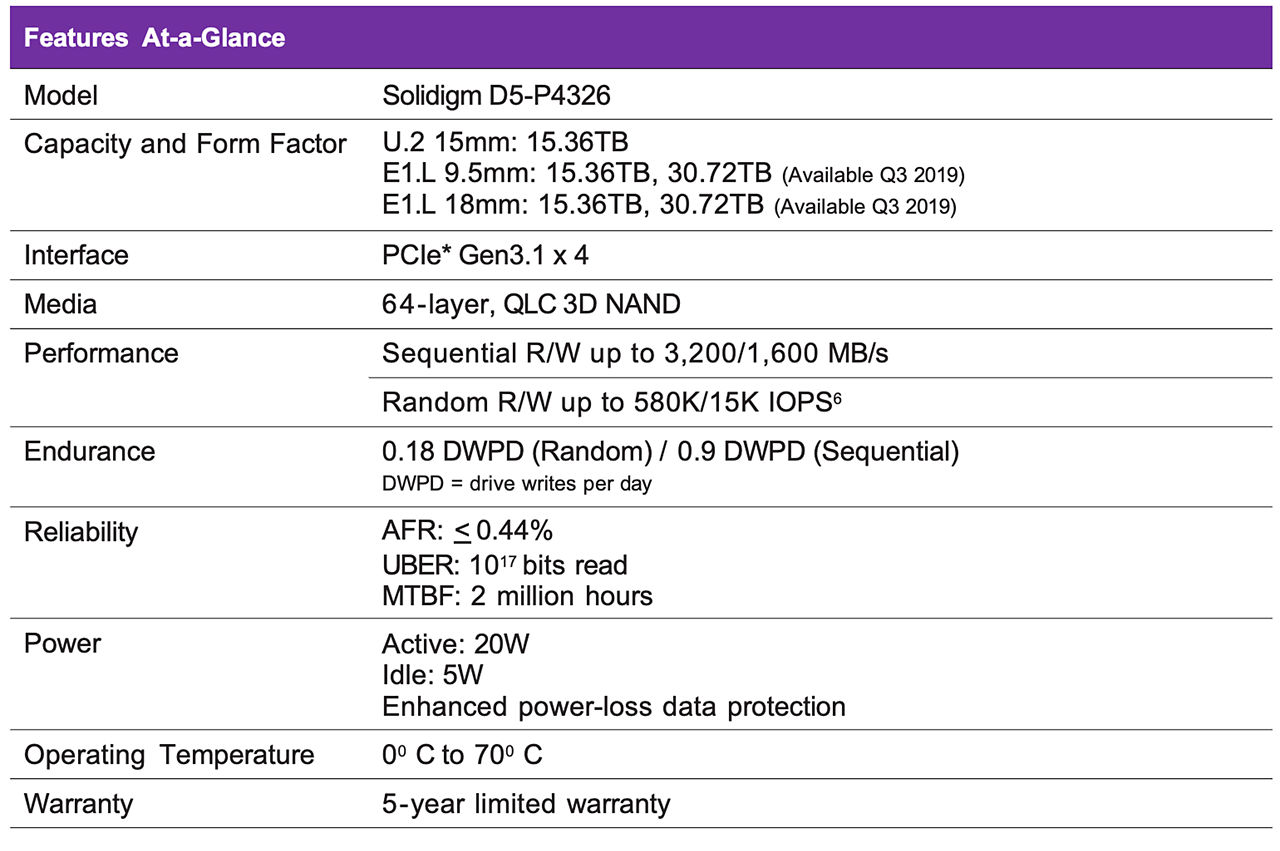Viewport: 1280px width, 851px height.
Task: Click the MTBF: 2 million hours line
Action: pos(517,596)
